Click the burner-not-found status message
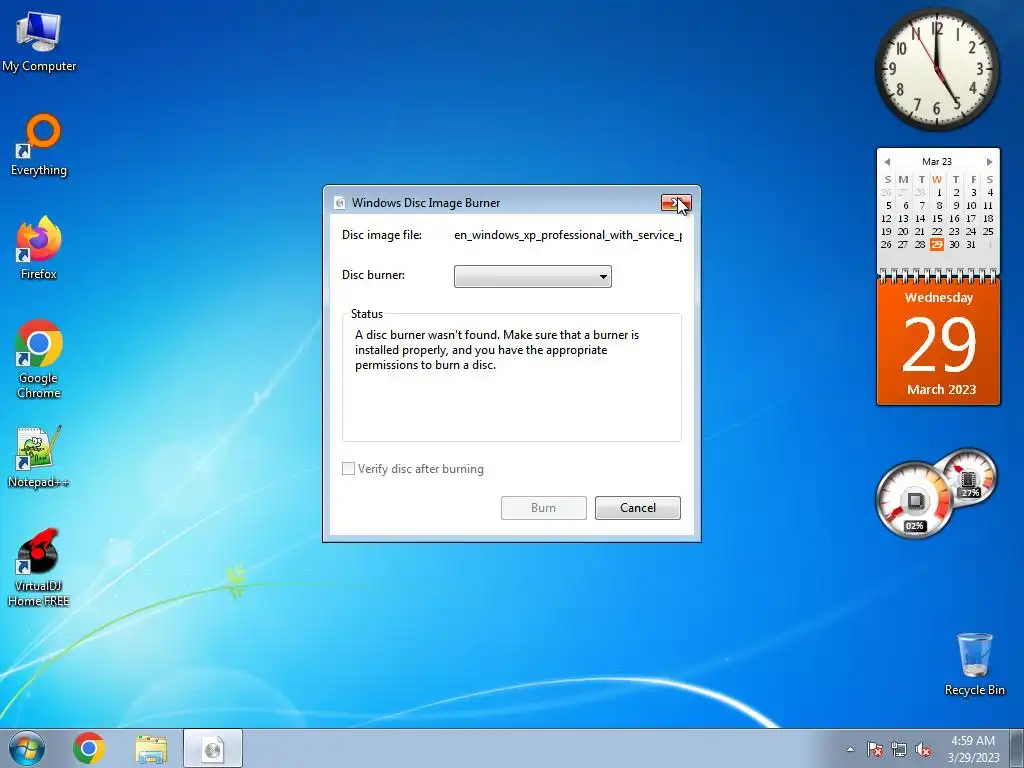Screen dimensions: 1024x768 (497, 350)
